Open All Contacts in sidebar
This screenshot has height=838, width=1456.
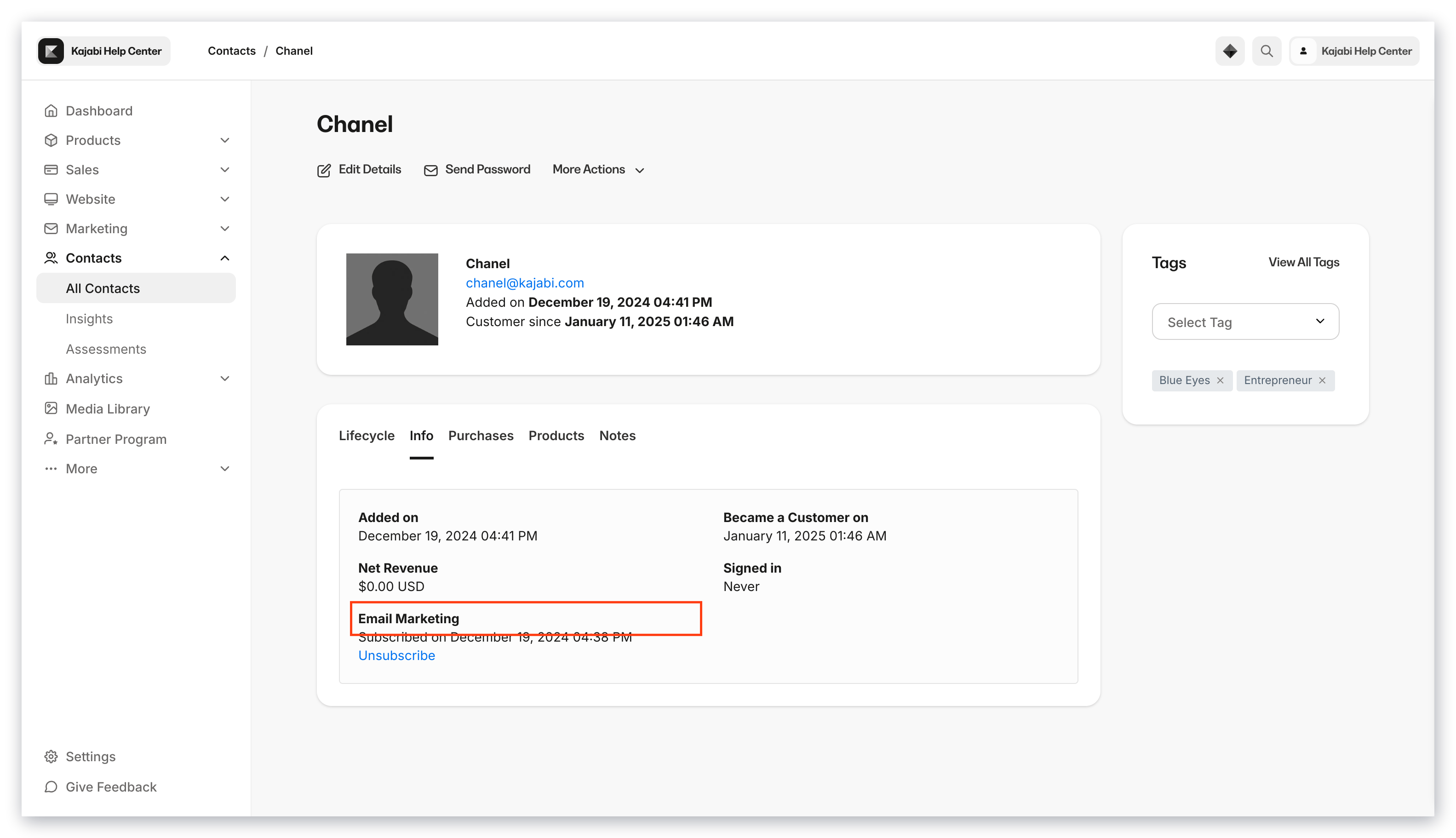(136, 288)
